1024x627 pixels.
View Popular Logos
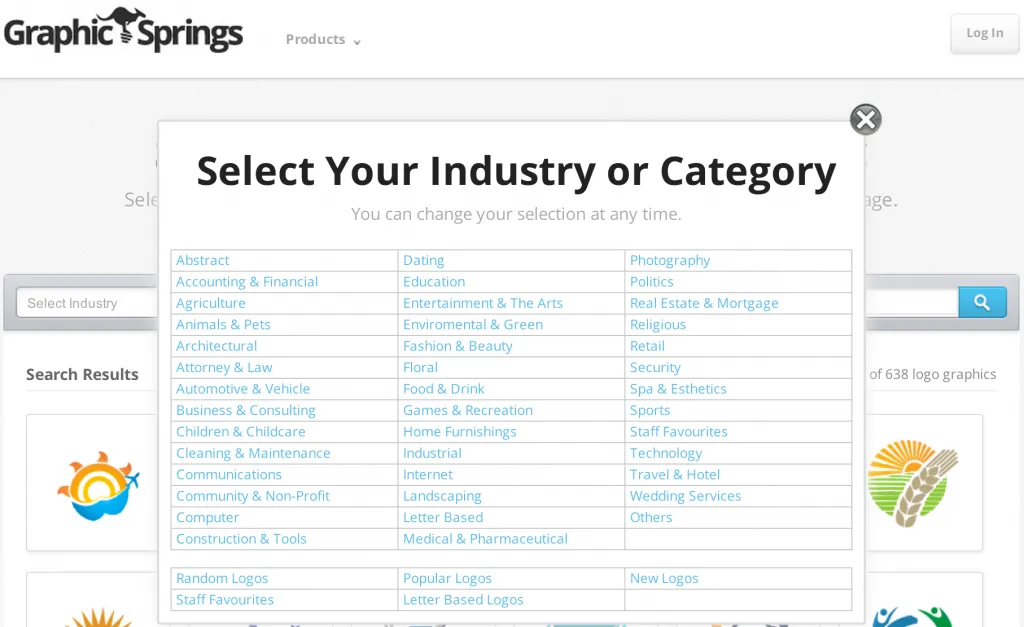point(447,579)
